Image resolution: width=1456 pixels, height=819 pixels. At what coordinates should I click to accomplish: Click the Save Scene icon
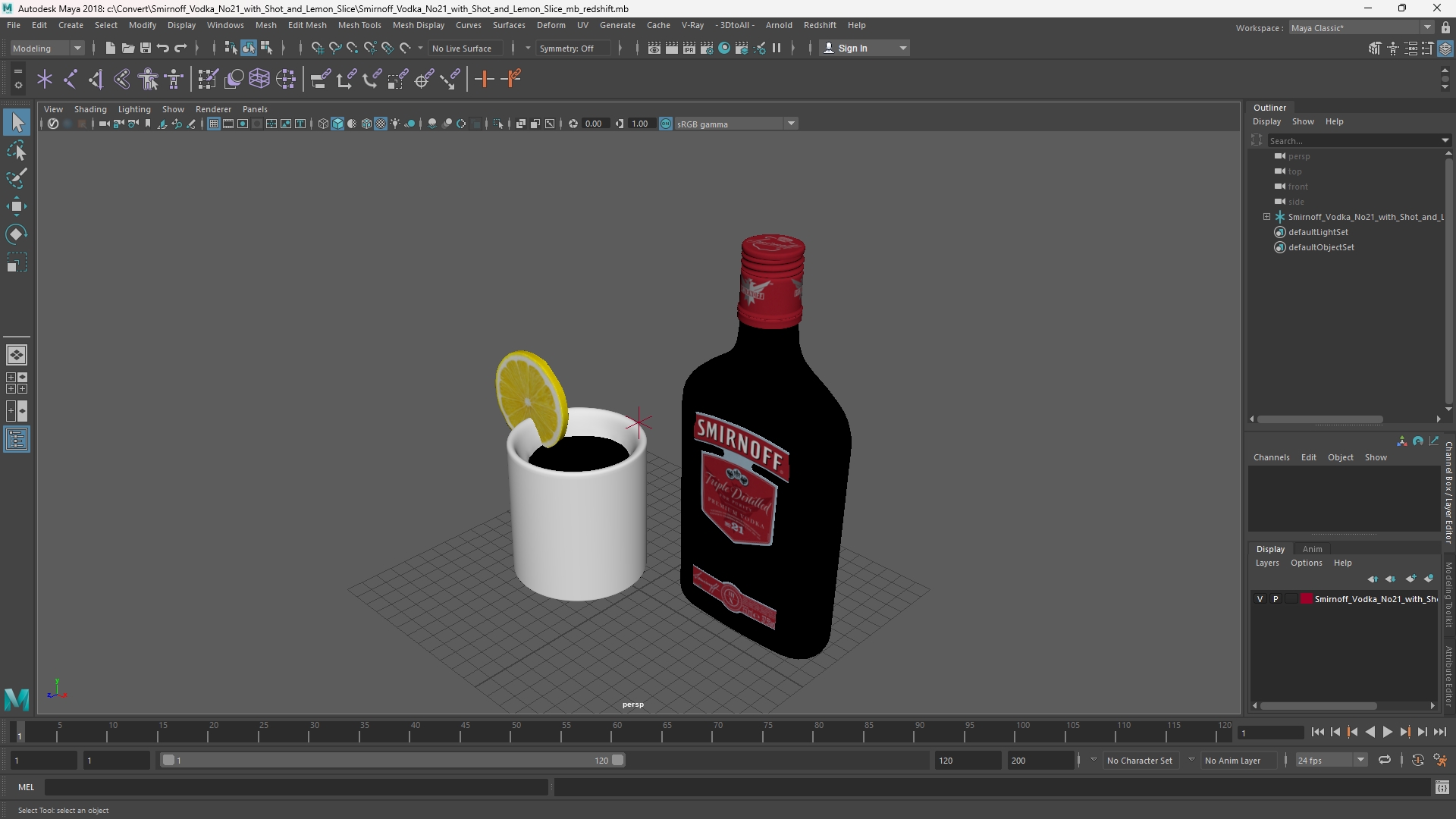(146, 48)
